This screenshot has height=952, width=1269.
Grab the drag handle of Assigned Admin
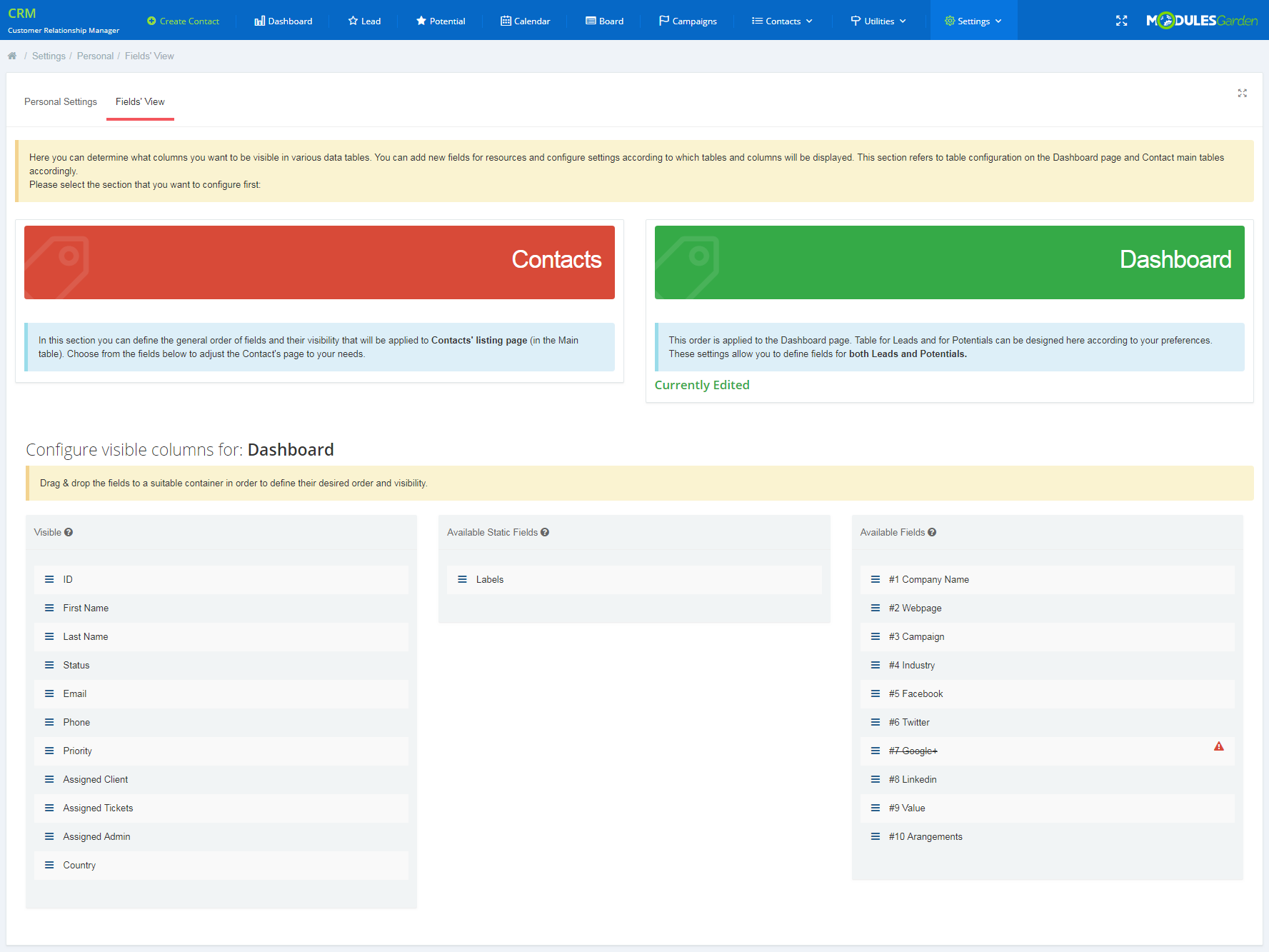point(49,836)
